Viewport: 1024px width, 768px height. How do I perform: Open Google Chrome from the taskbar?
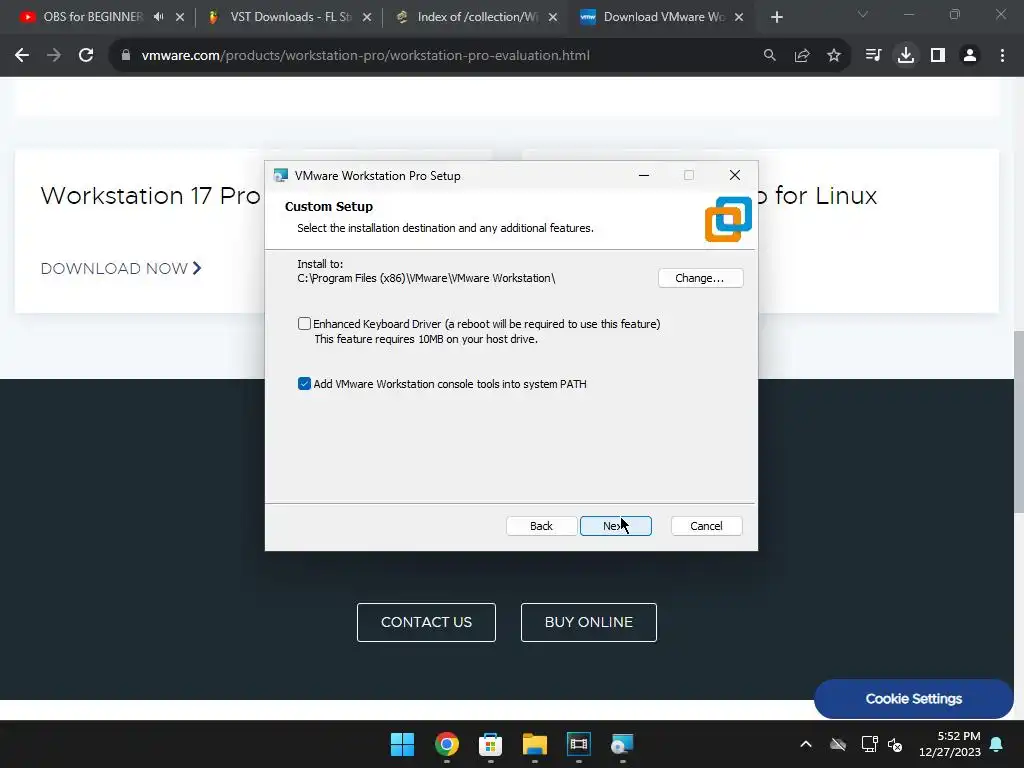pyautogui.click(x=447, y=744)
